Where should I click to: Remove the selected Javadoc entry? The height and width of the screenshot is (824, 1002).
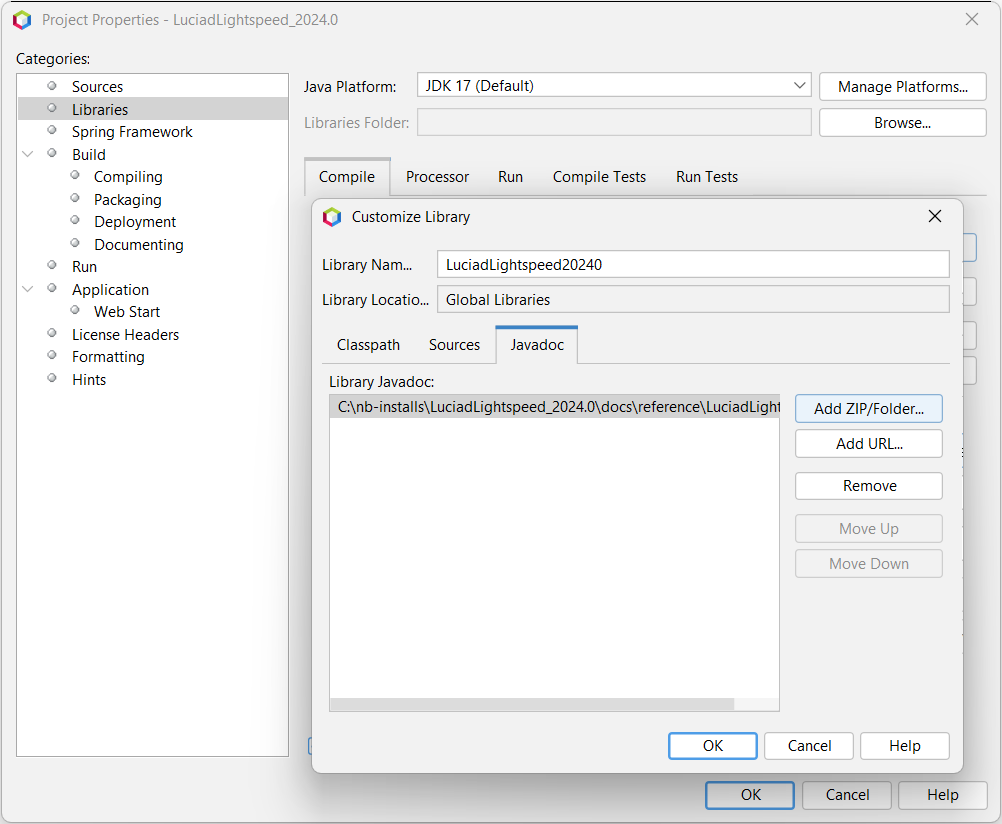tap(868, 486)
